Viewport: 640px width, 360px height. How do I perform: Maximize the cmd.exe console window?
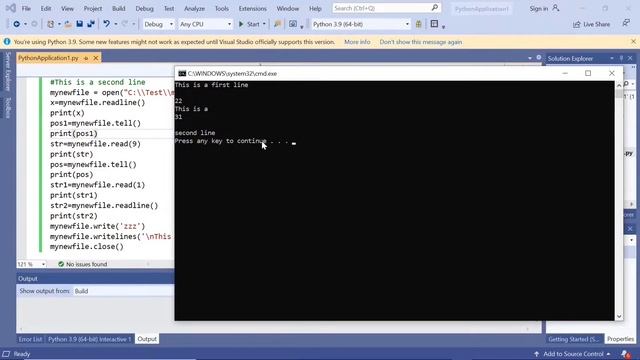tap(588, 73)
